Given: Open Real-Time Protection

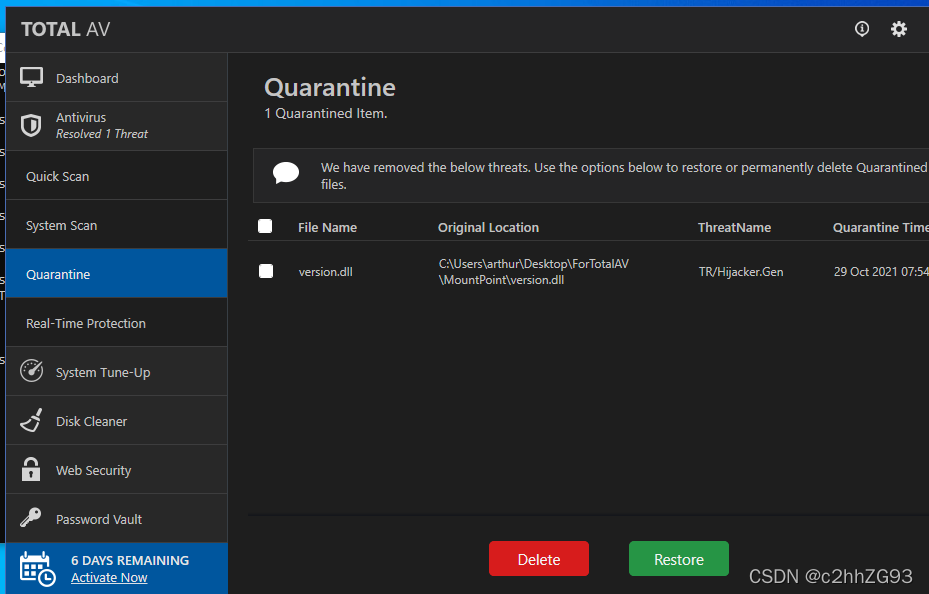Looking at the screenshot, I should [117, 323].
